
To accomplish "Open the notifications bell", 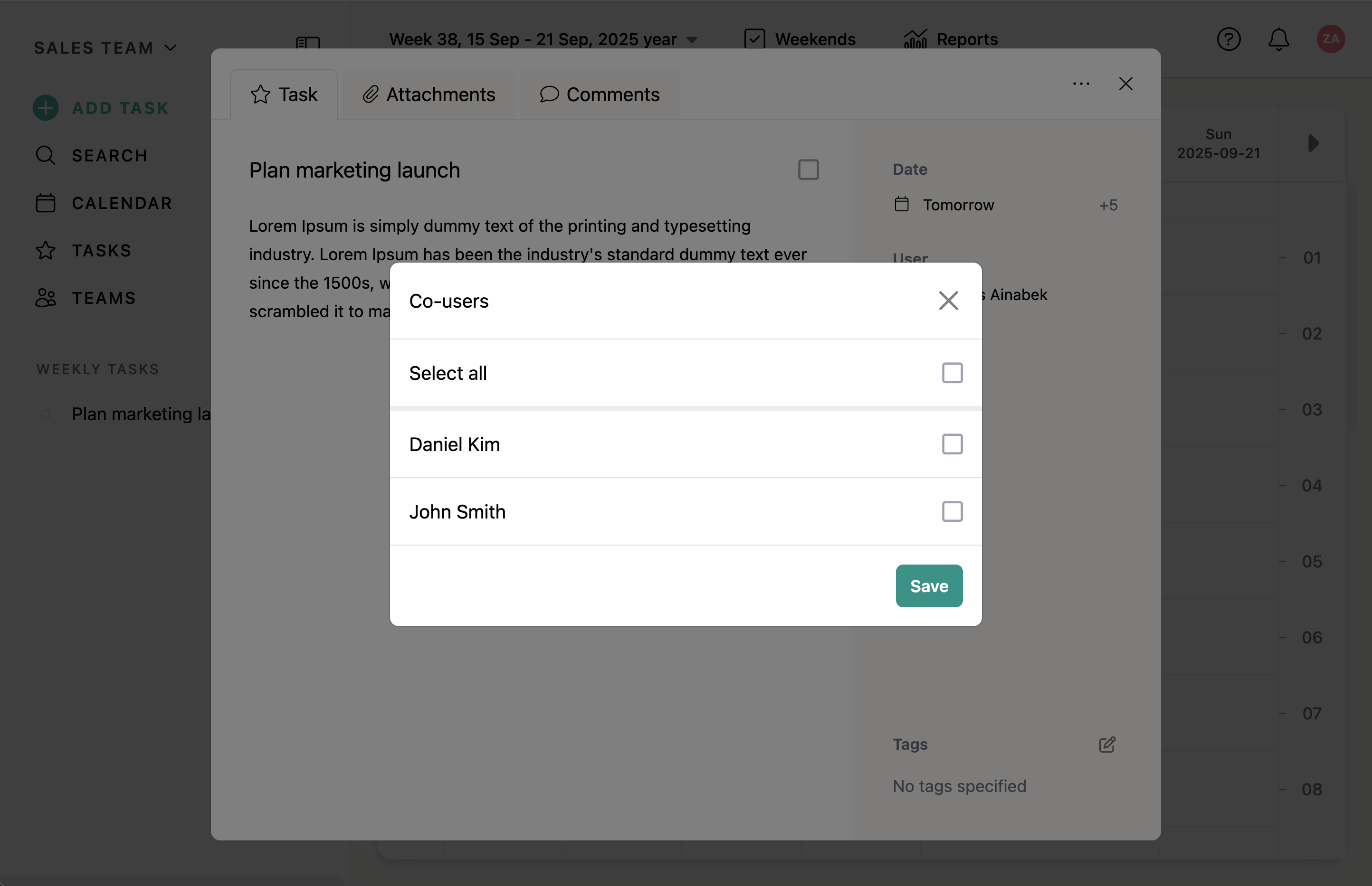I will coord(1278,39).
